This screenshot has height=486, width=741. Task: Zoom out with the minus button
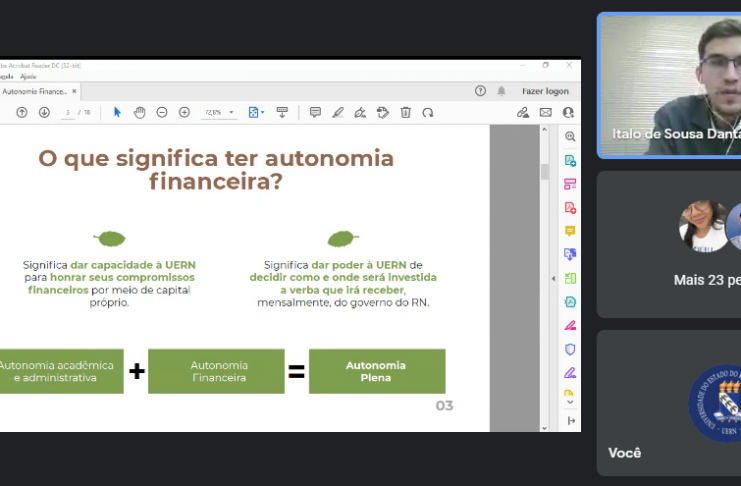tap(162, 113)
